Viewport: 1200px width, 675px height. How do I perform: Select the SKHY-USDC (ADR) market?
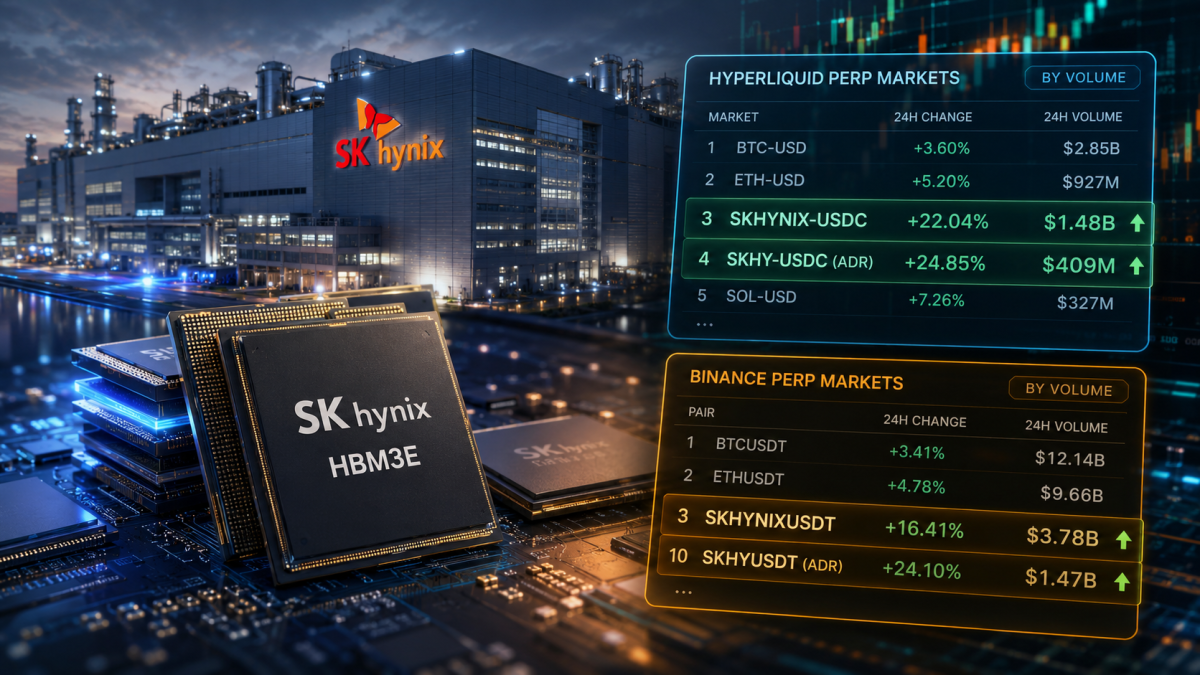pyautogui.click(x=918, y=264)
